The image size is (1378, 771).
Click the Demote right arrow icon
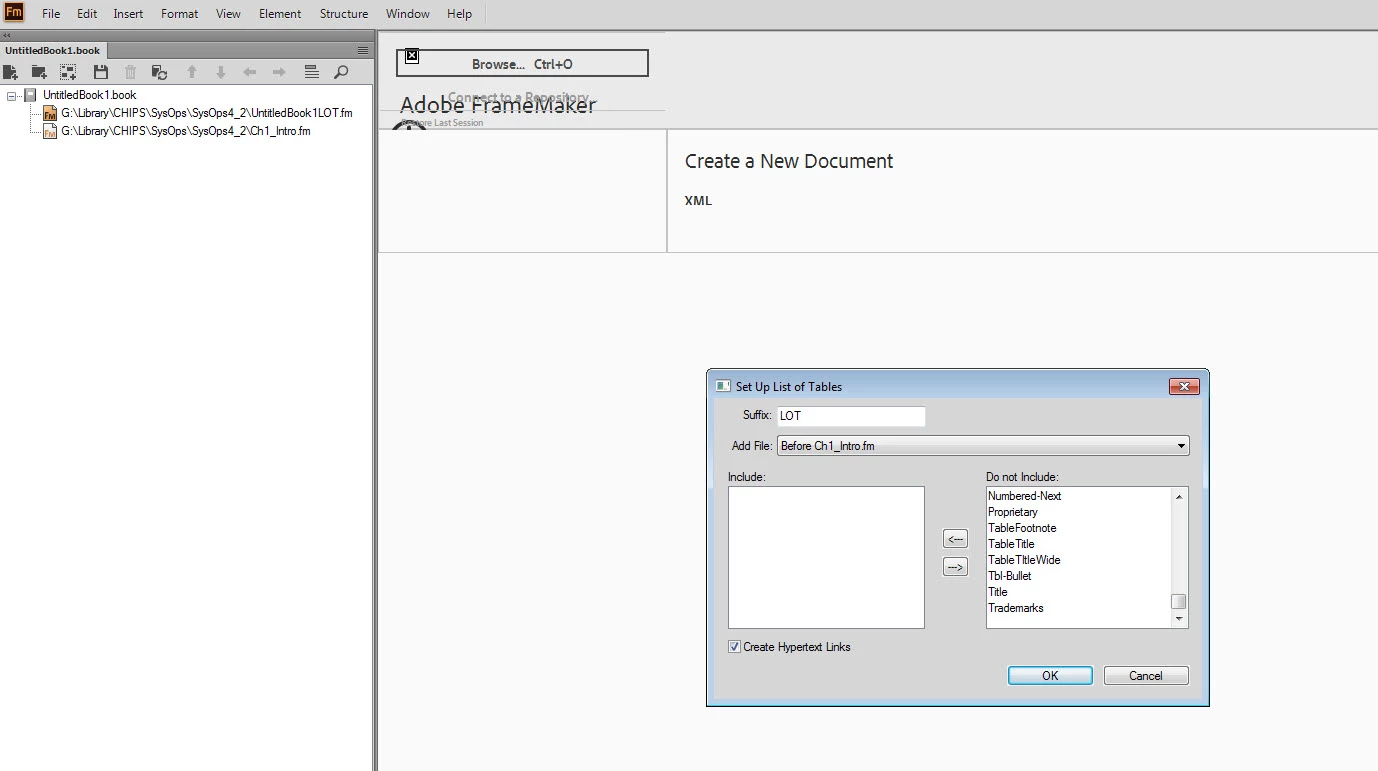tap(279, 72)
